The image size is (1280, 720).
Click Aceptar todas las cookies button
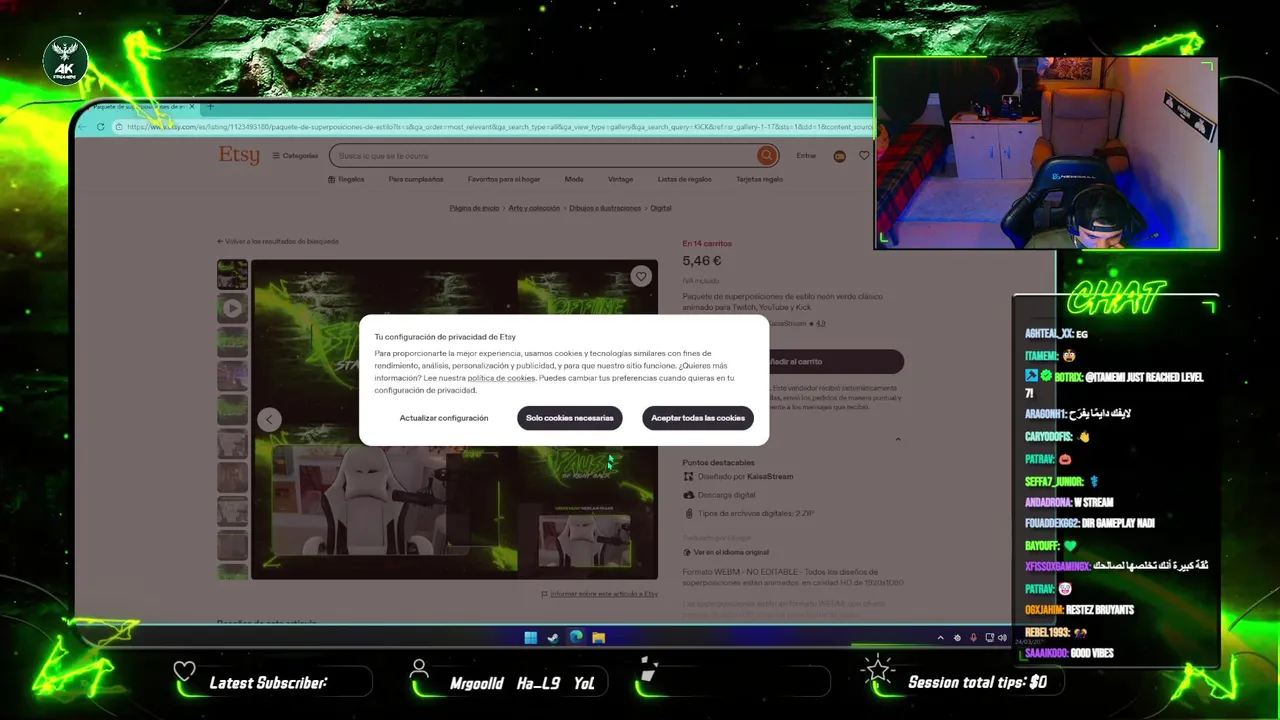(698, 418)
